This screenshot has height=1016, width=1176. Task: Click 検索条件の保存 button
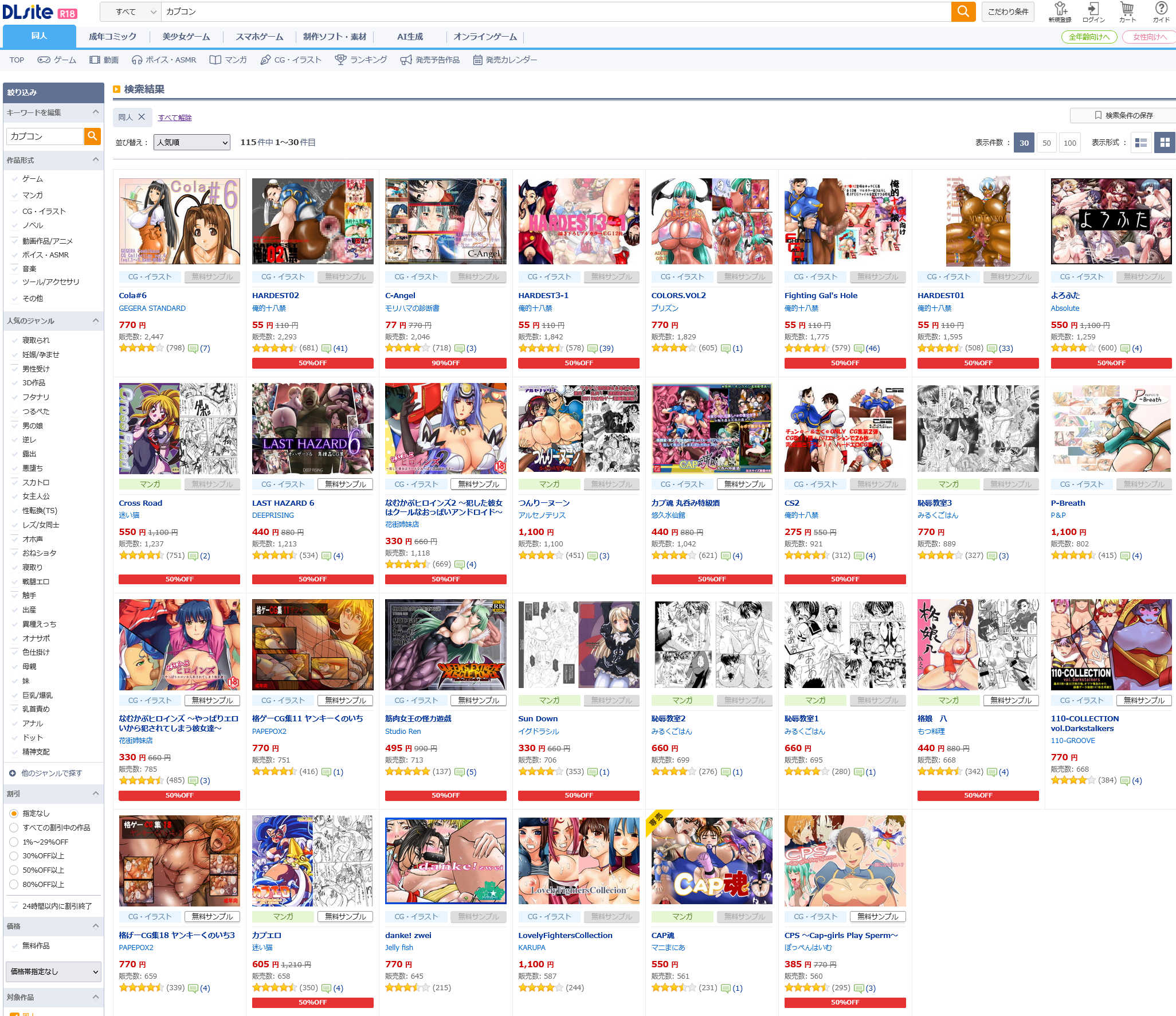click(x=1122, y=115)
